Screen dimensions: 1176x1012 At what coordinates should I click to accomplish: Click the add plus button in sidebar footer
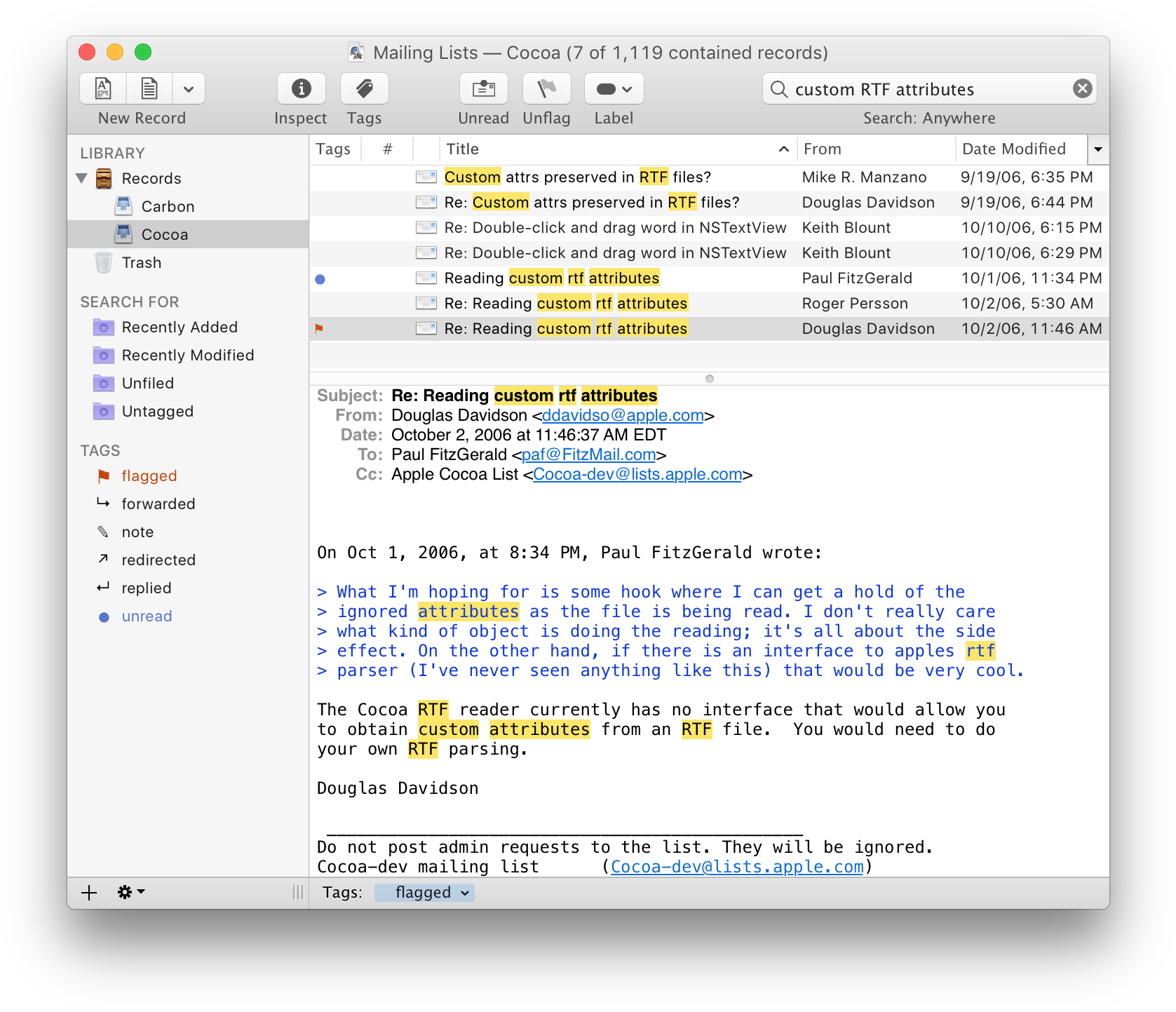pyautogui.click(x=89, y=892)
